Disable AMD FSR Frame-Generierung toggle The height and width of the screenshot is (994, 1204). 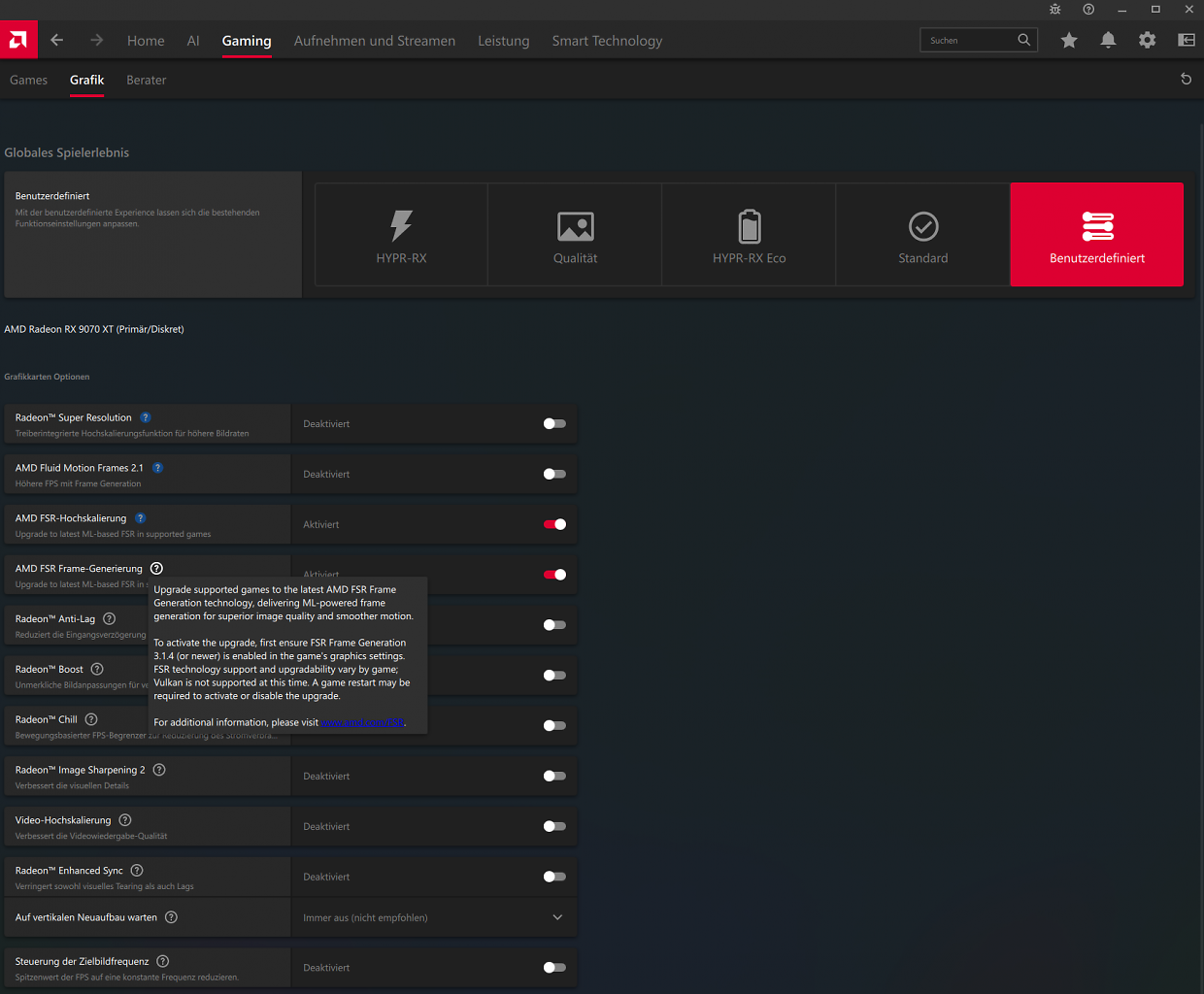[554, 575]
